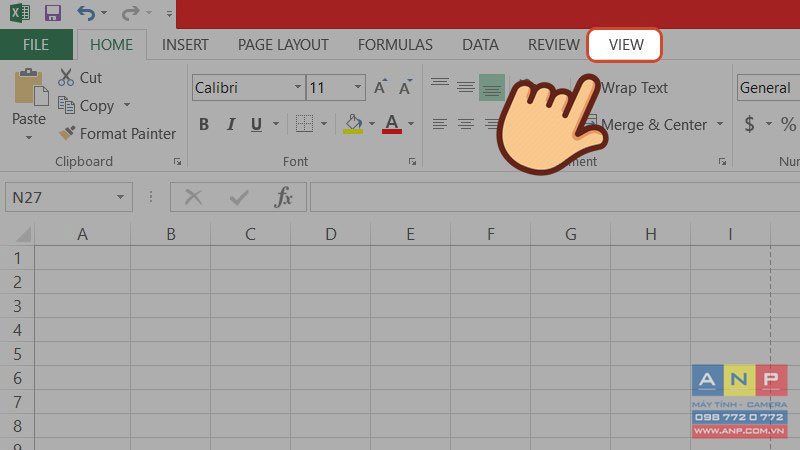Click the Copy button
Screen dimensions: 800x450
click(86, 106)
